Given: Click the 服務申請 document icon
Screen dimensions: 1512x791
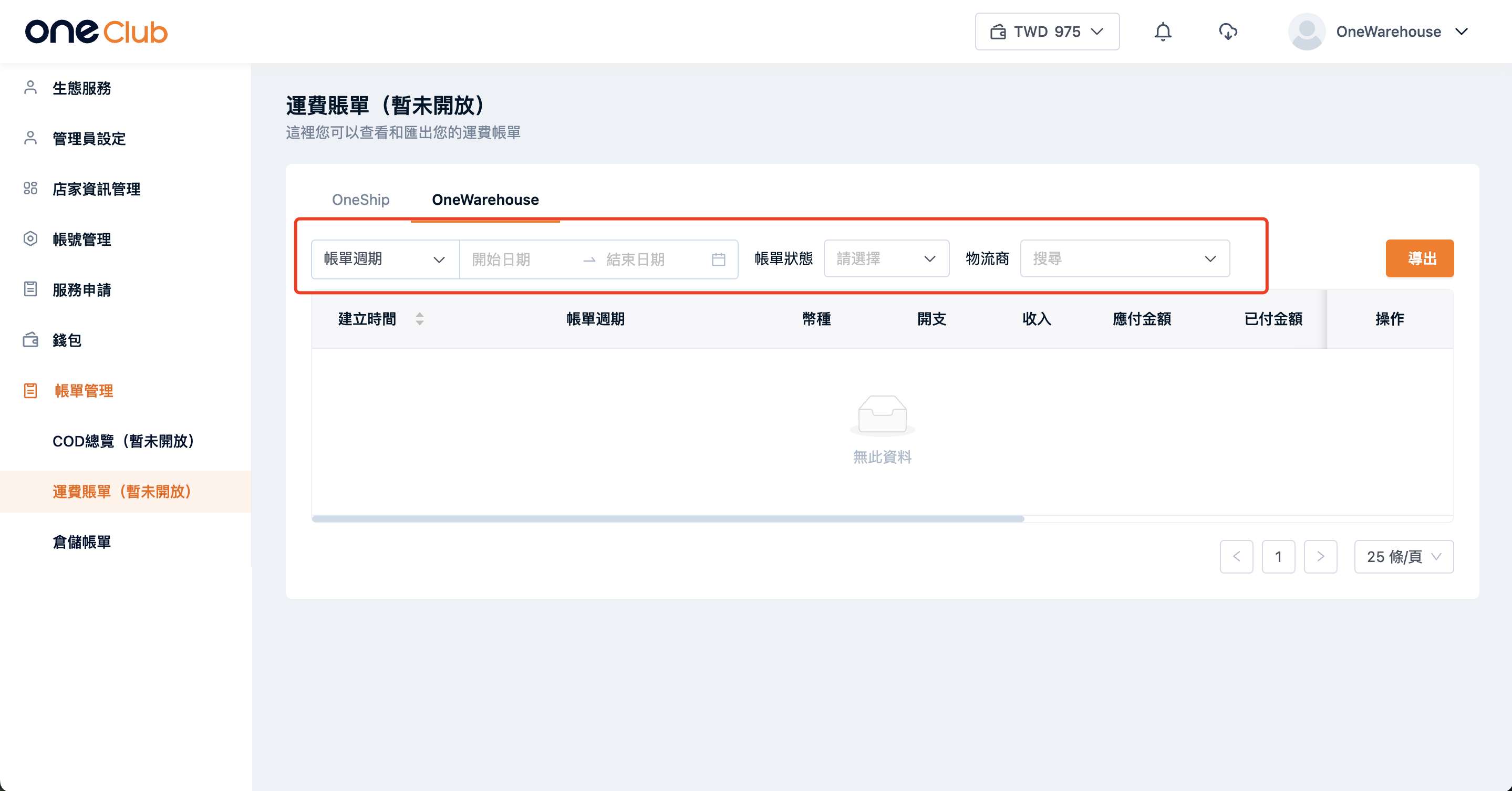Looking at the screenshot, I should pyautogui.click(x=30, y=289).
